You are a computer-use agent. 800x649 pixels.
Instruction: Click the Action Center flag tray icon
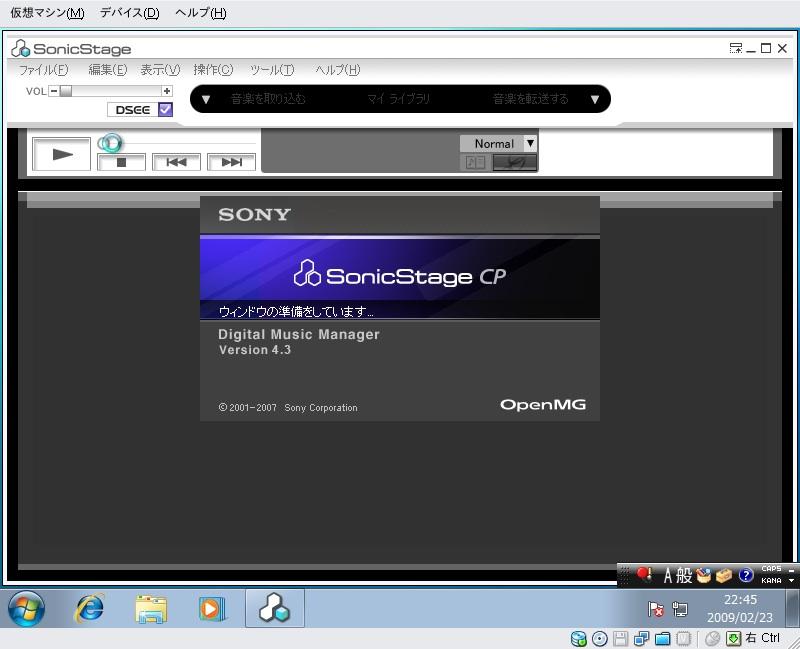tap(656, 609)
